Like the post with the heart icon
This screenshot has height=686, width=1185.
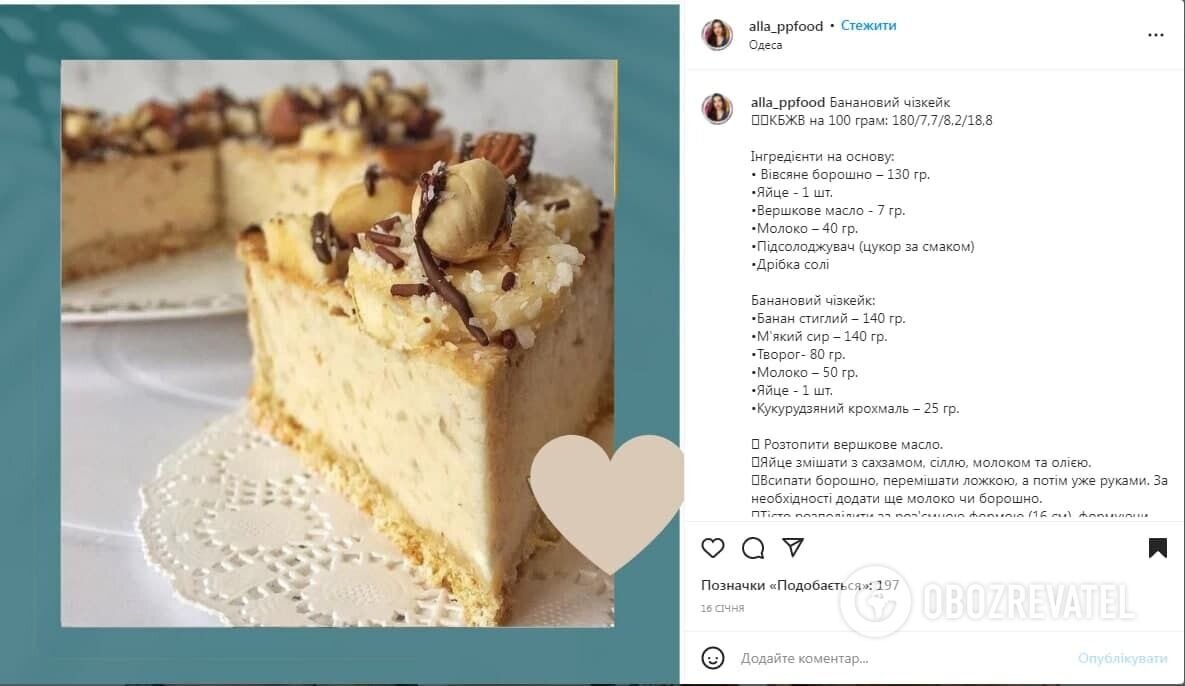pos(713,548)
